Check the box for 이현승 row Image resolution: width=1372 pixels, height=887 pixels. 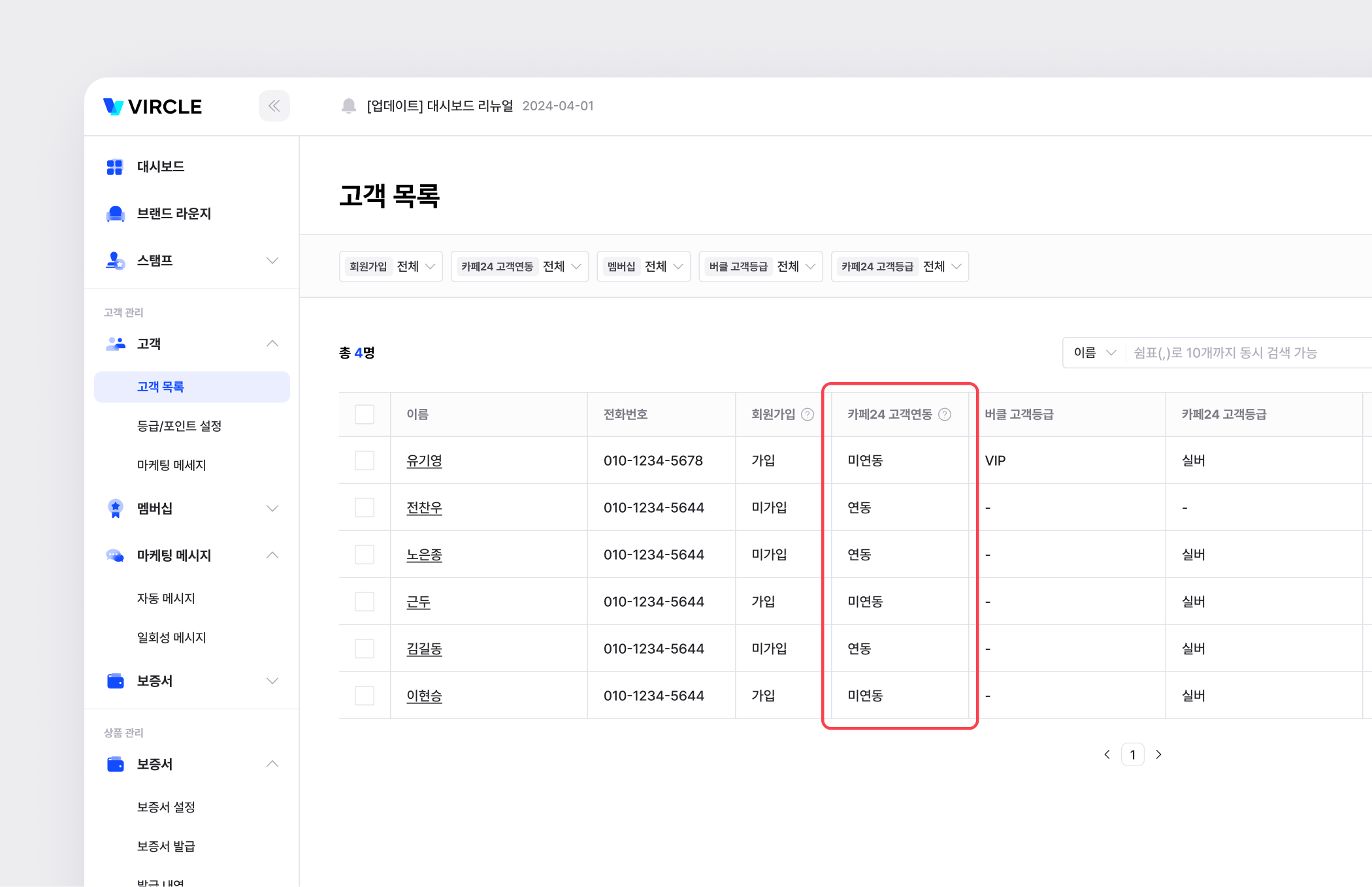[x=365, y=696]
